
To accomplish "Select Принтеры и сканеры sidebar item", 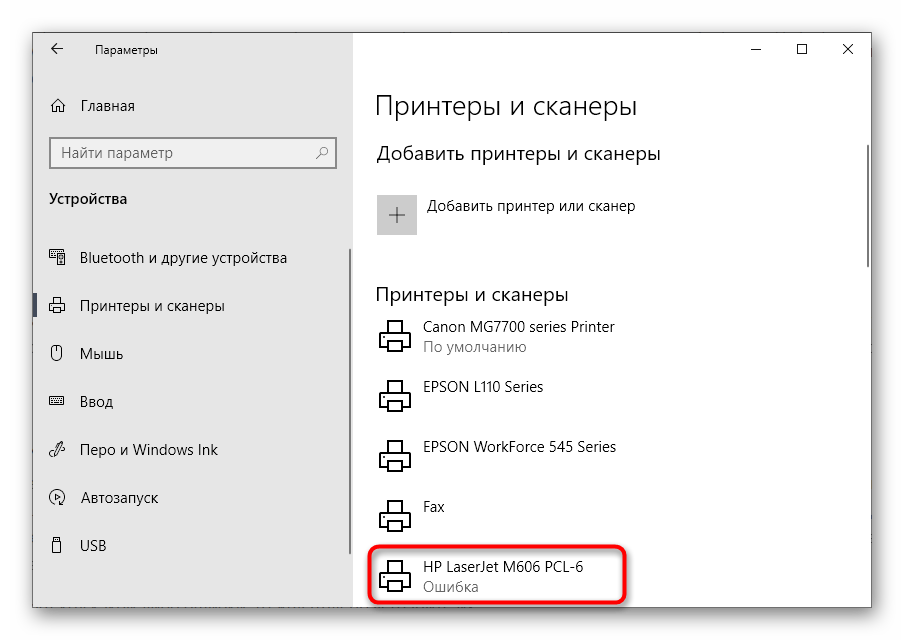I will coord(152,306).
